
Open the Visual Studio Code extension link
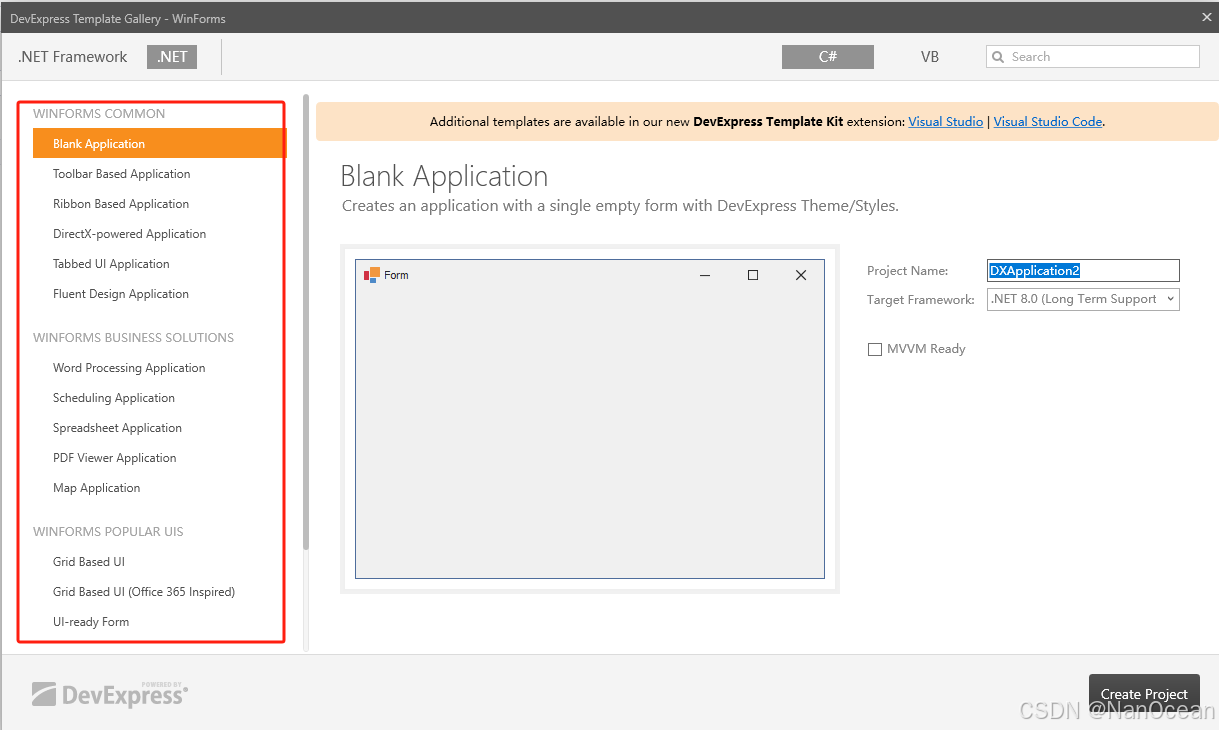click(x=1048, y=121)
